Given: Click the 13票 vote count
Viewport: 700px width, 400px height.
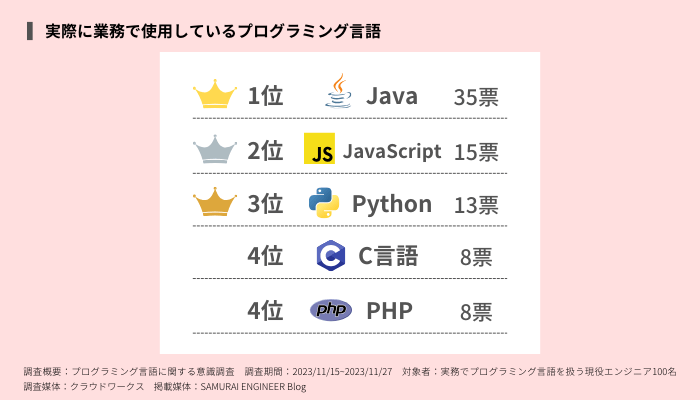Looking at the screenshot, I should click(476, 205).
